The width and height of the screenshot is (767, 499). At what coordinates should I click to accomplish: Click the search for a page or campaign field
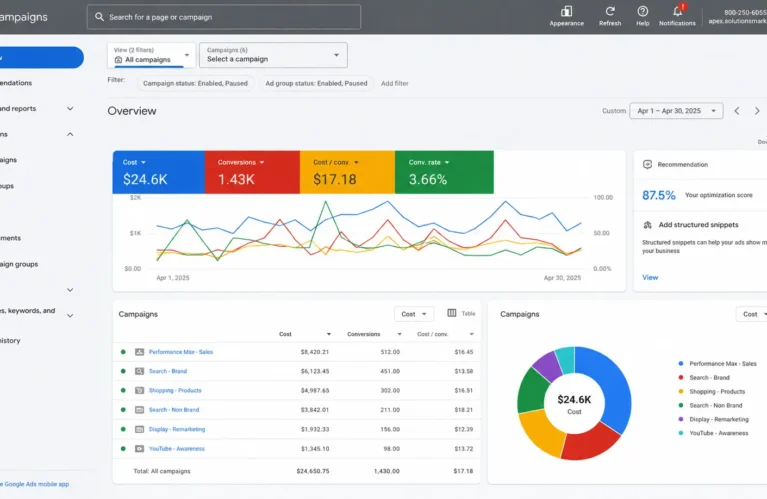tap(224, 17)
